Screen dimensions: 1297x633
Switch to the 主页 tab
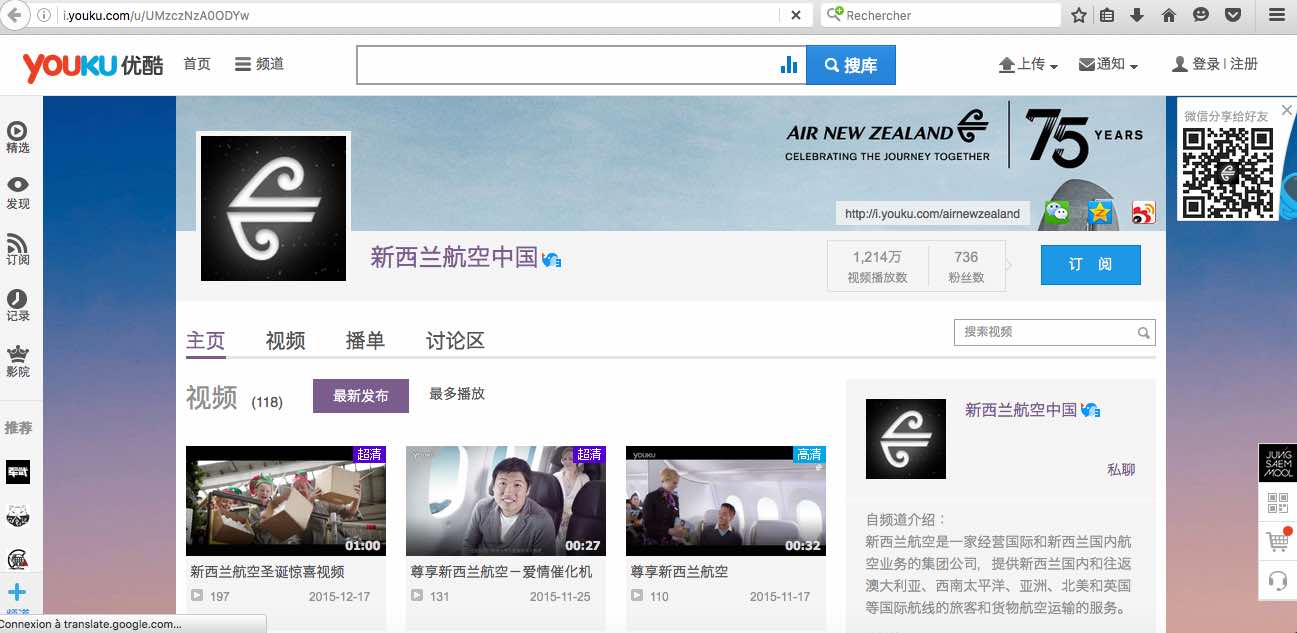(206, 340)
